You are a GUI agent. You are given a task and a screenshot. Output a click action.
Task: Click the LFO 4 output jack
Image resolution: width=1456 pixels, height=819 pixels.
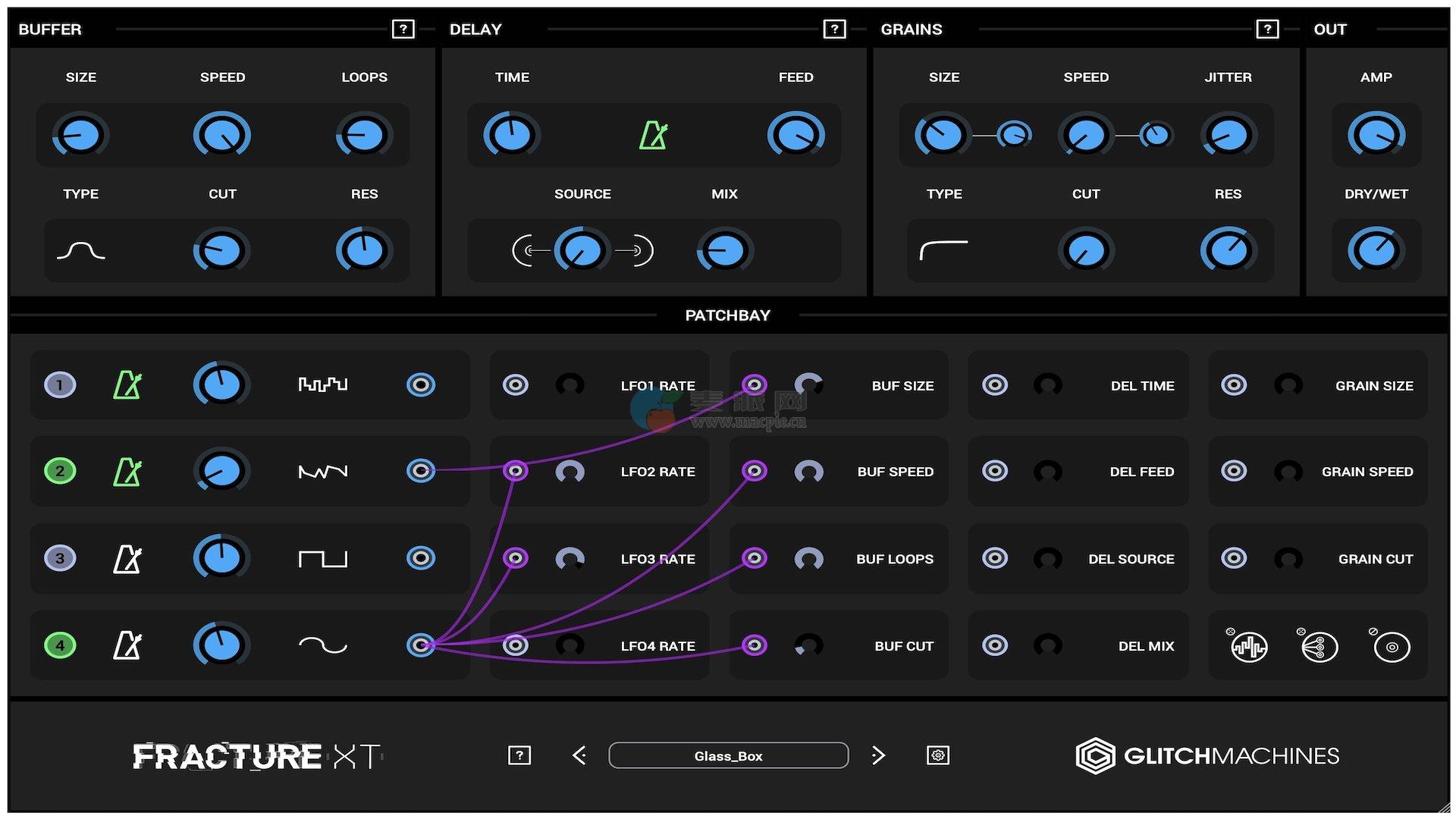(421, 645)
